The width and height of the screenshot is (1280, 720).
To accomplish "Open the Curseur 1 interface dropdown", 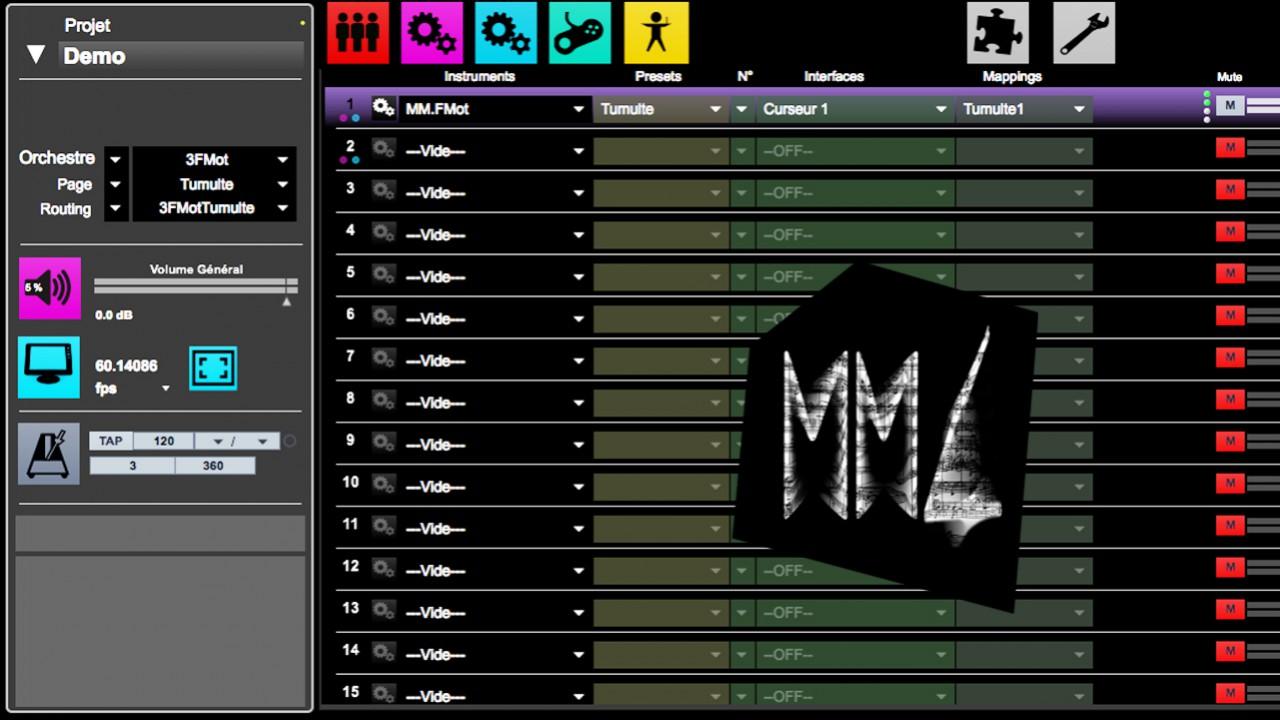I will 941,109.
